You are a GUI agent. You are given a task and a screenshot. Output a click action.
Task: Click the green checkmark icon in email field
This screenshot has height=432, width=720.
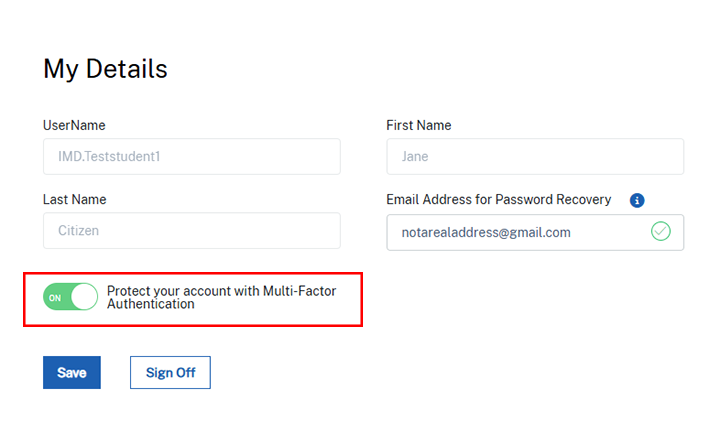coord(660,232)
